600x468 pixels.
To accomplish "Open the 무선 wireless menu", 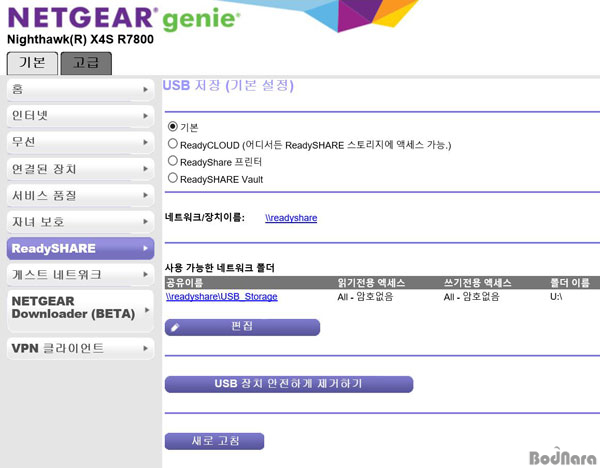I will pyautogui.click(x=80, y=142).
